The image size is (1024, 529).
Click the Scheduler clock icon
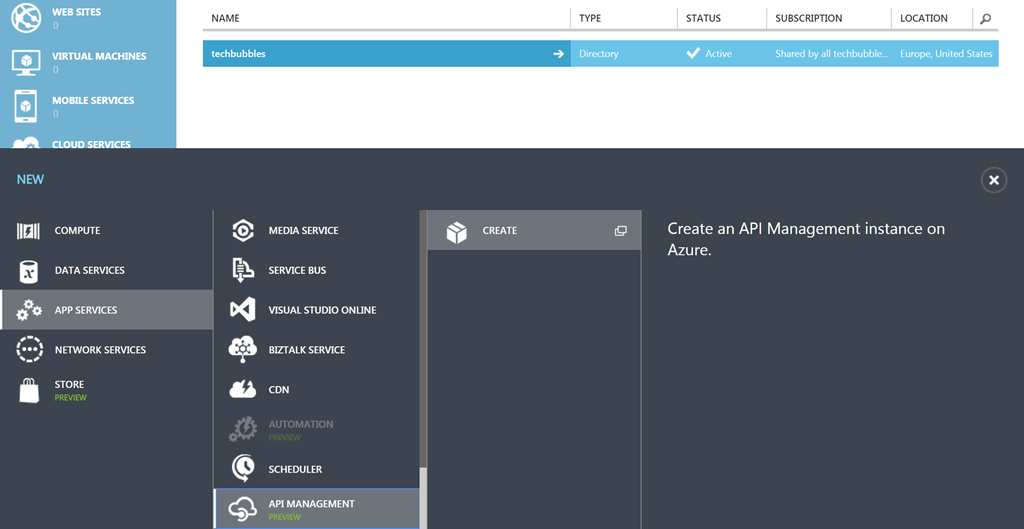(243, 469)
